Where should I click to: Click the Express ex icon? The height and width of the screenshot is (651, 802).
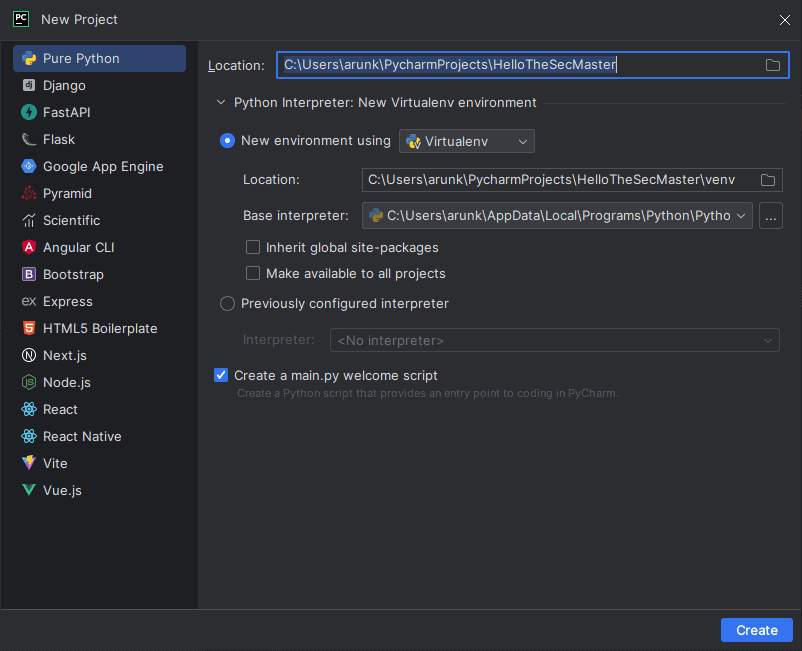click(x=29, y=302)
